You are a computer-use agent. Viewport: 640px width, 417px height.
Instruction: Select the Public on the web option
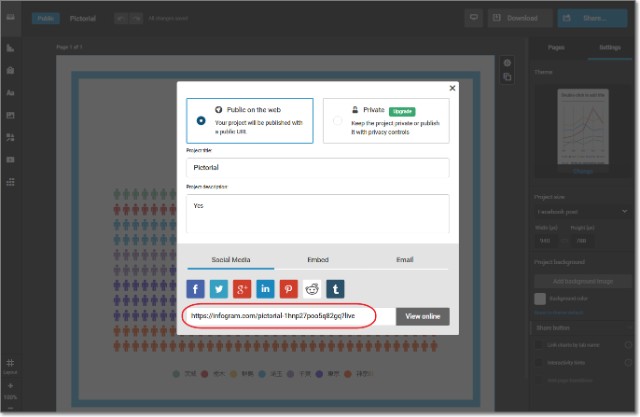202,121
